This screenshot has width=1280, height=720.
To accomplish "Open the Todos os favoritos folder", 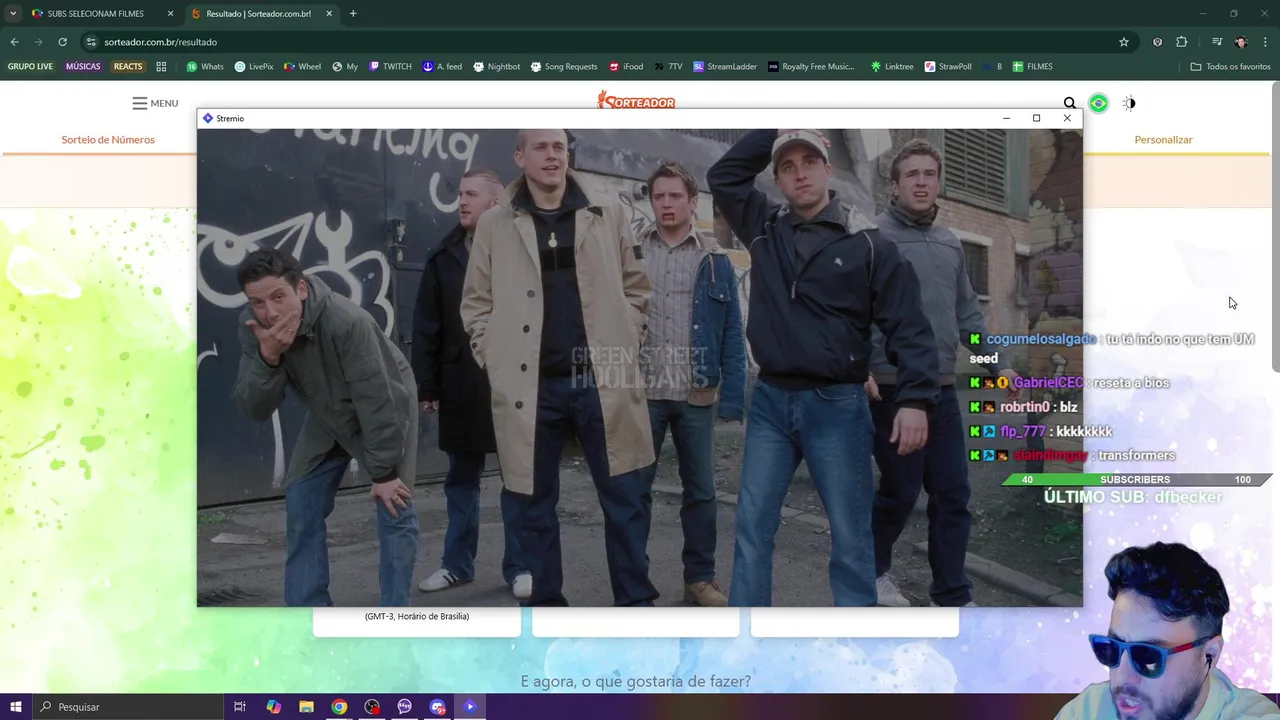I will point(1230,67).
